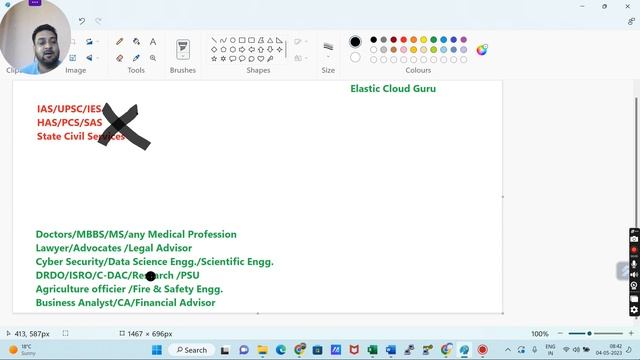
Task: Choose the Rectangle shape
Action: (242, 40)
